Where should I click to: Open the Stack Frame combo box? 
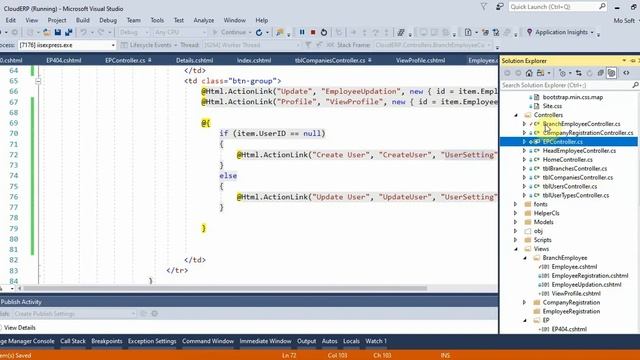click(x=433, y=45)
